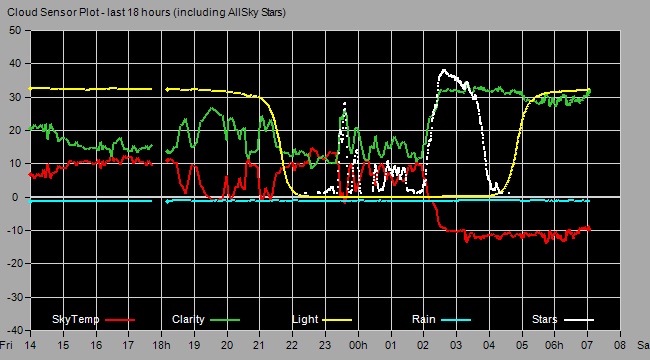
Task: Click the y-axis value 50
Action: (x=15, y=30)
